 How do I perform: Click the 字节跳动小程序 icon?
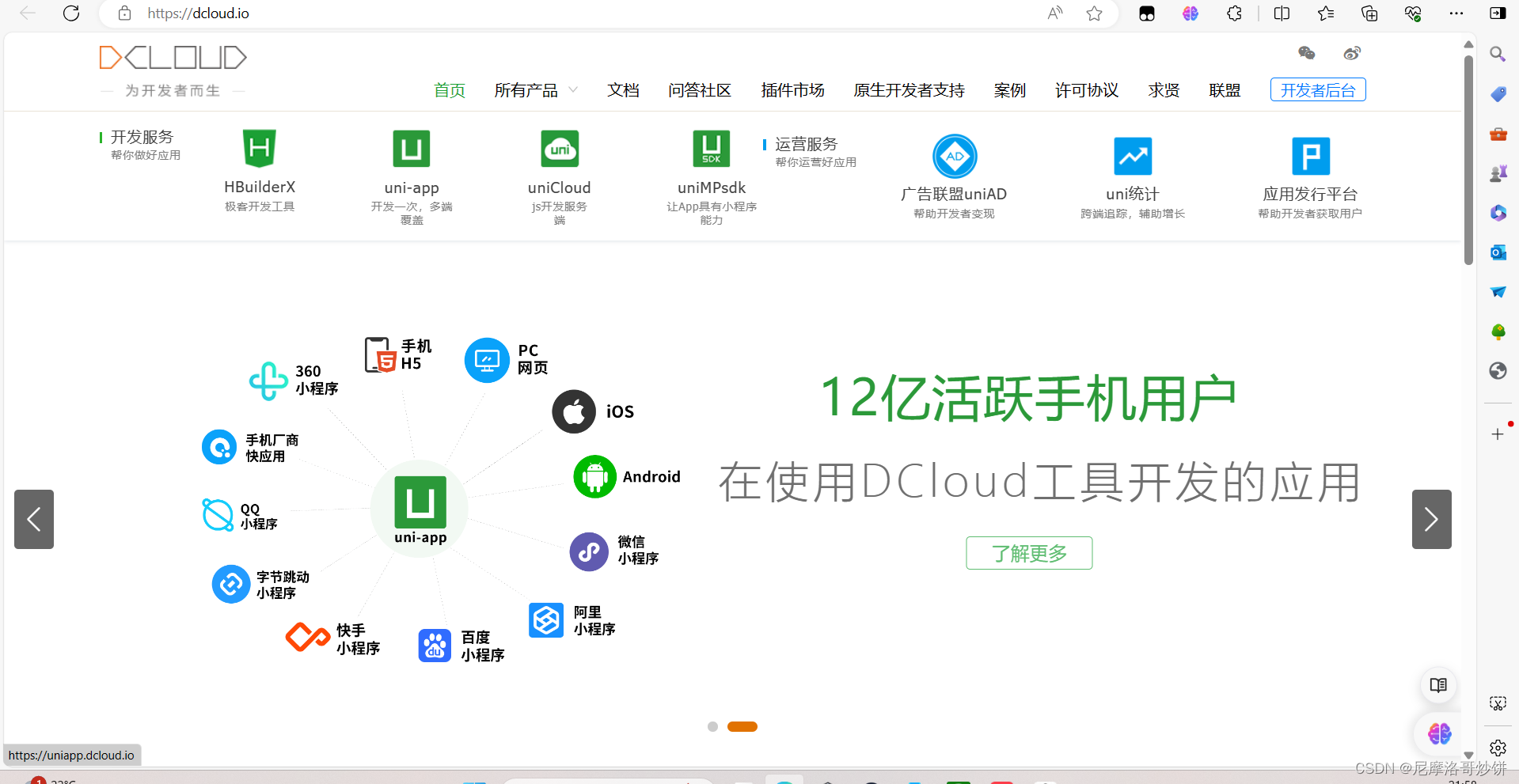click(231, 584)
